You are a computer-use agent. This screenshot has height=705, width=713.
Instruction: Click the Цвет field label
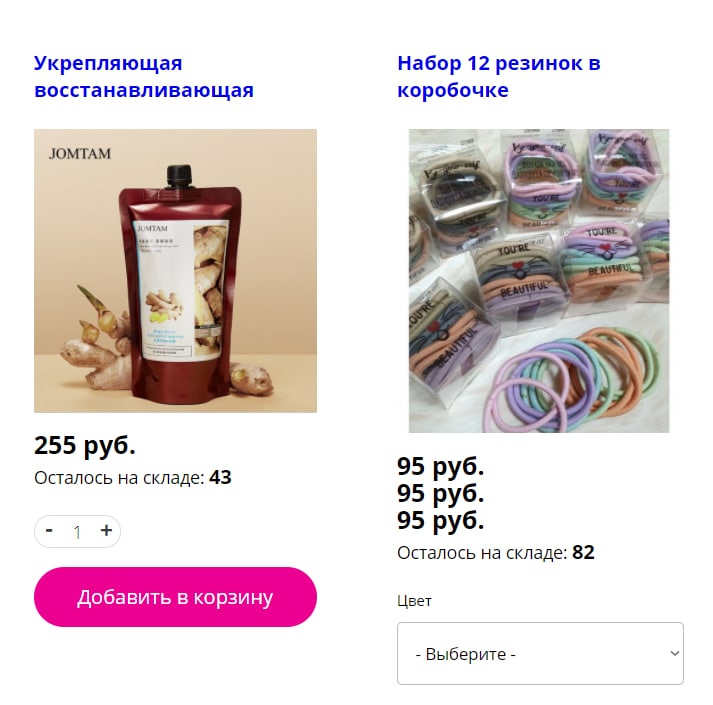click(x=414, y=601)
